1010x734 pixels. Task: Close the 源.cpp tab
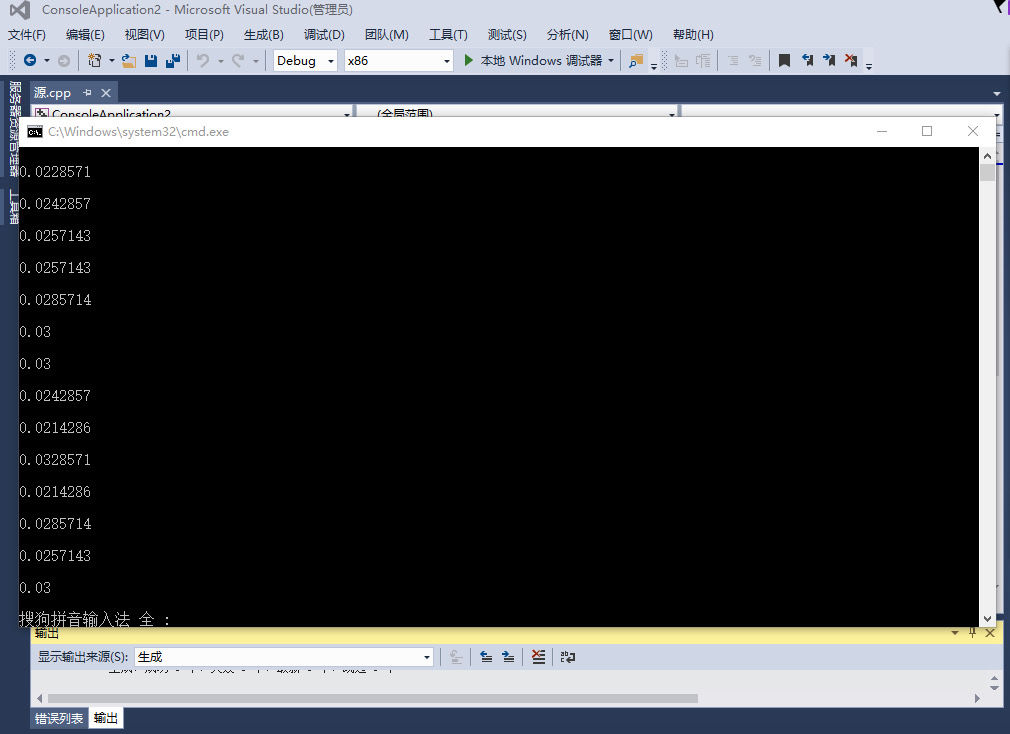[x=106, y=93]
